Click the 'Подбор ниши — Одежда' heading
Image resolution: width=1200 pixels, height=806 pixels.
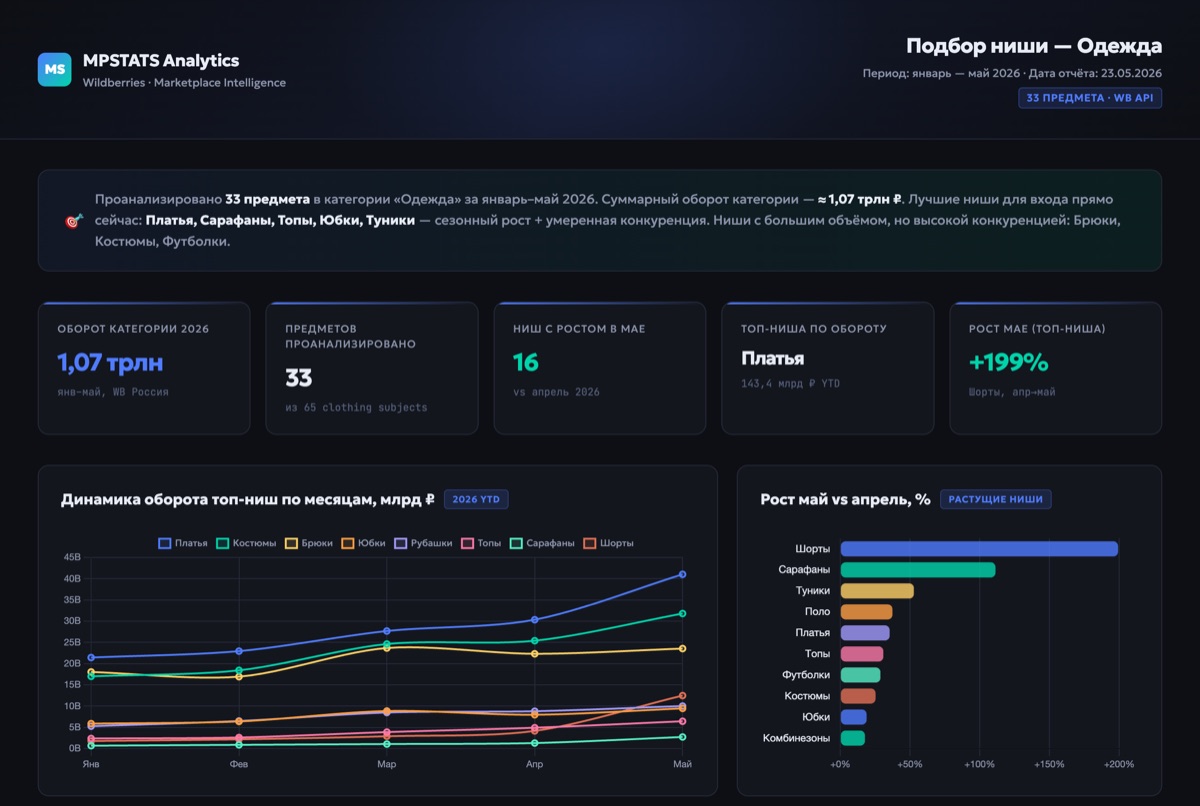pos(1034,46)
